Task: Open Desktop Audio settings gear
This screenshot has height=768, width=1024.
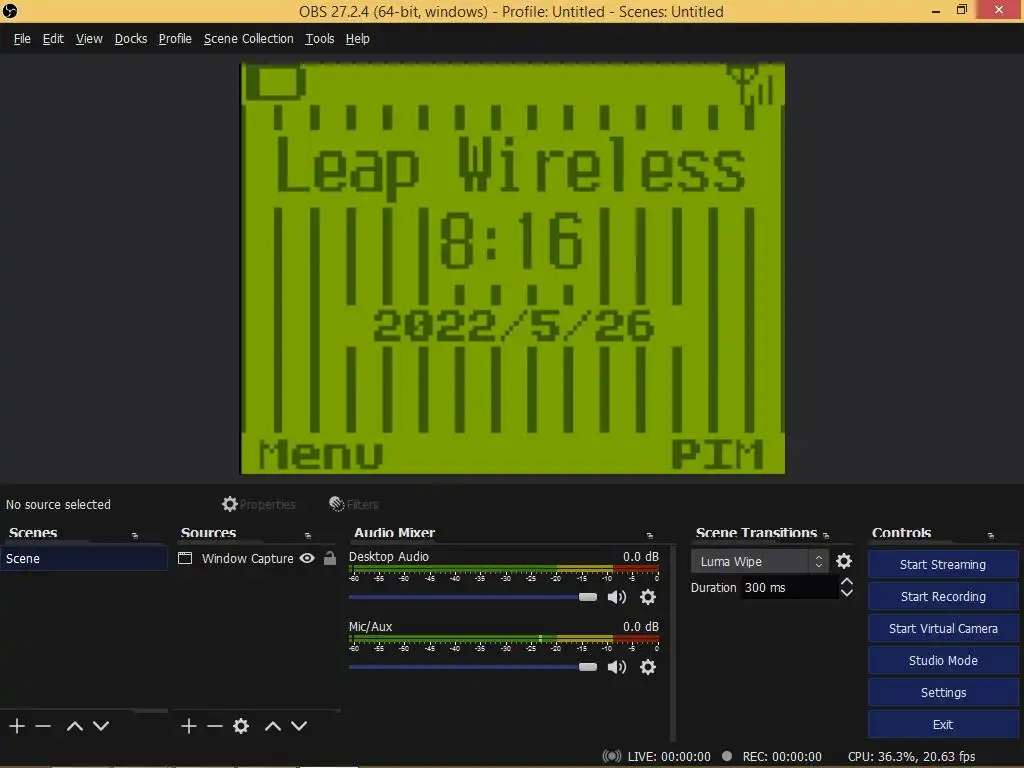Action: click(648, 597)
